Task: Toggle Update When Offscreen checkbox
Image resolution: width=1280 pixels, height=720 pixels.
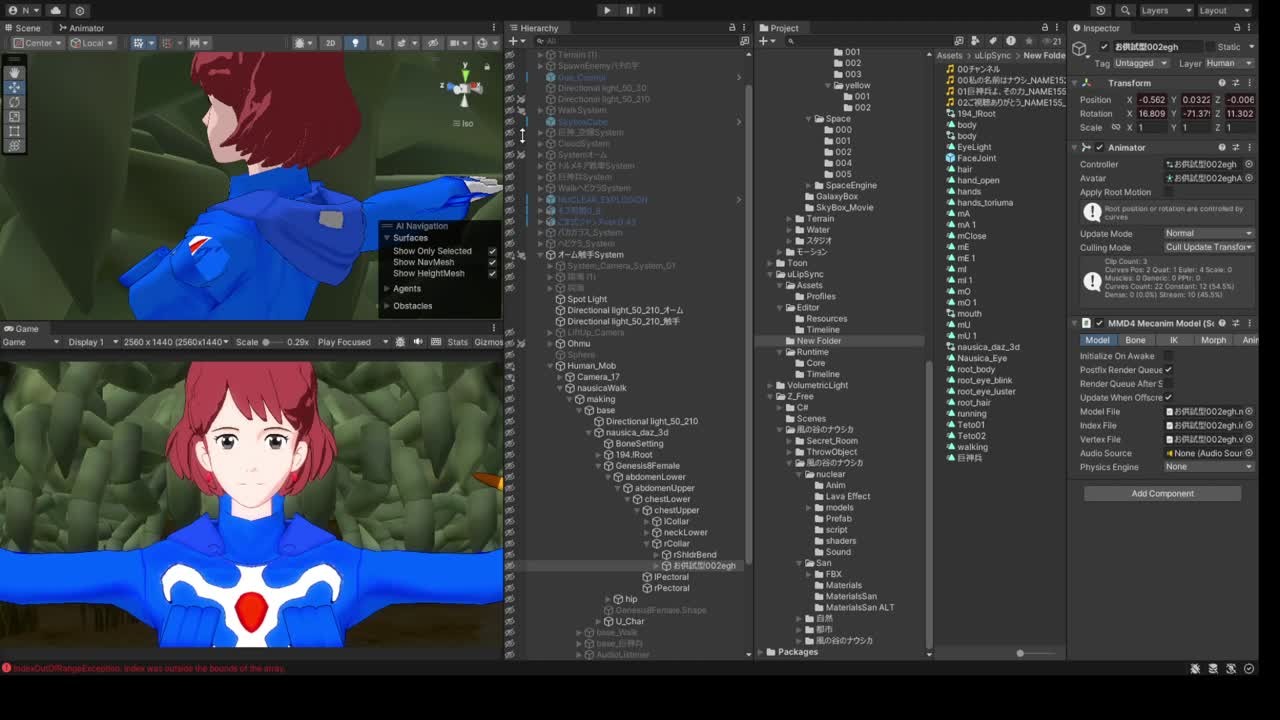Action: click(1168, 398)
